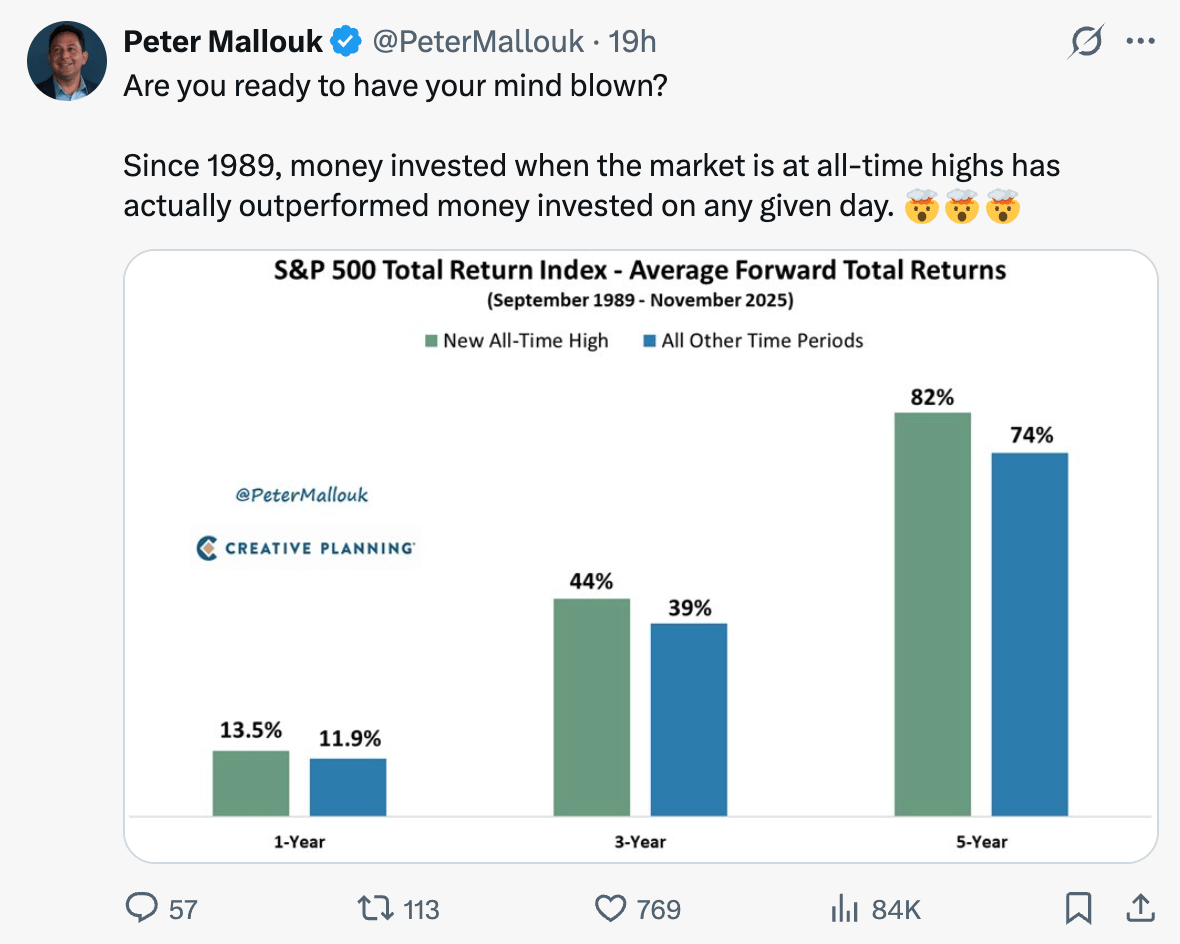
Task: Click the green New All-Time High legend swatch
Action: [431, 341]
